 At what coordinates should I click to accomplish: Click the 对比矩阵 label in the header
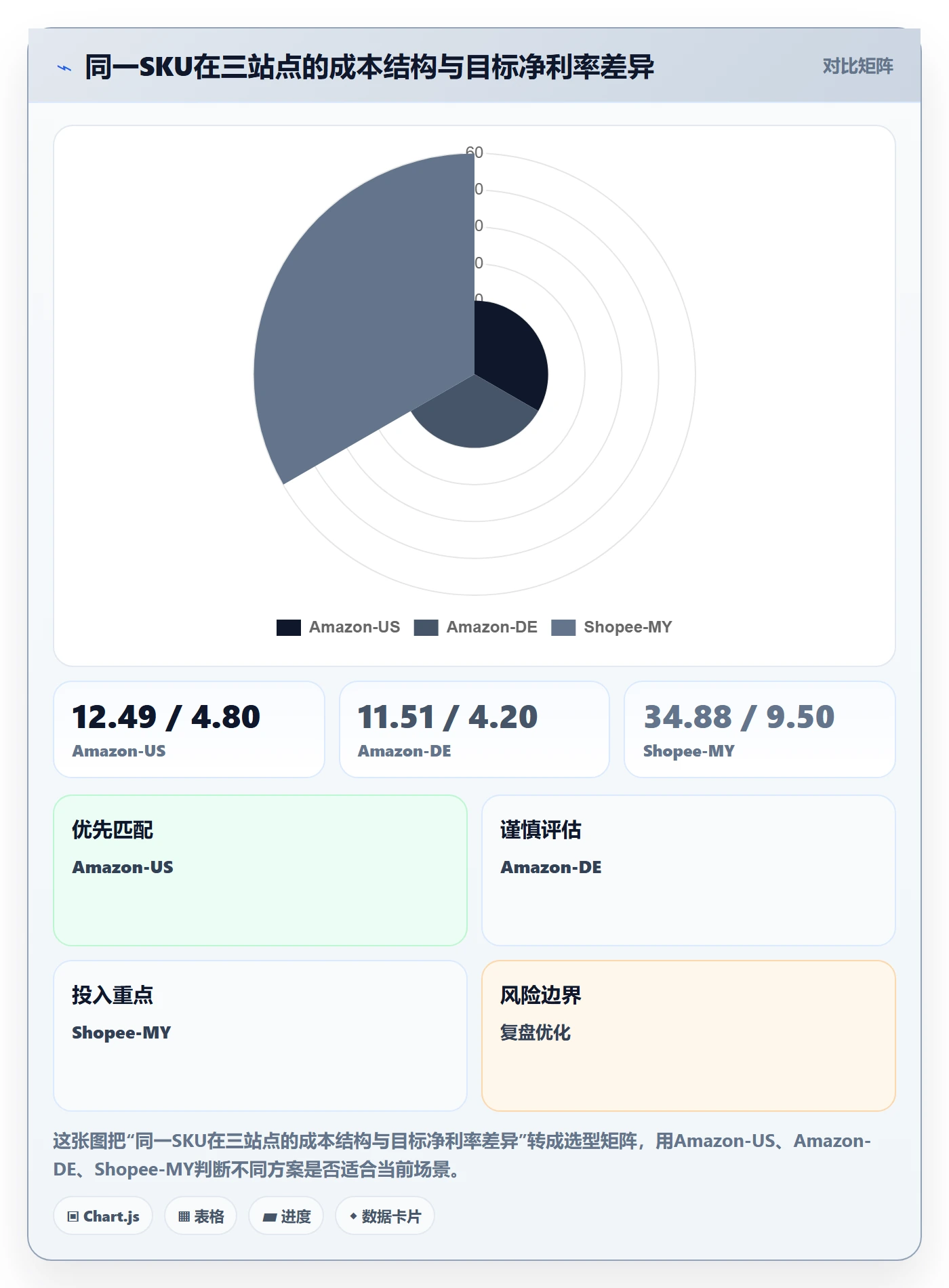[x=857, y=66]
